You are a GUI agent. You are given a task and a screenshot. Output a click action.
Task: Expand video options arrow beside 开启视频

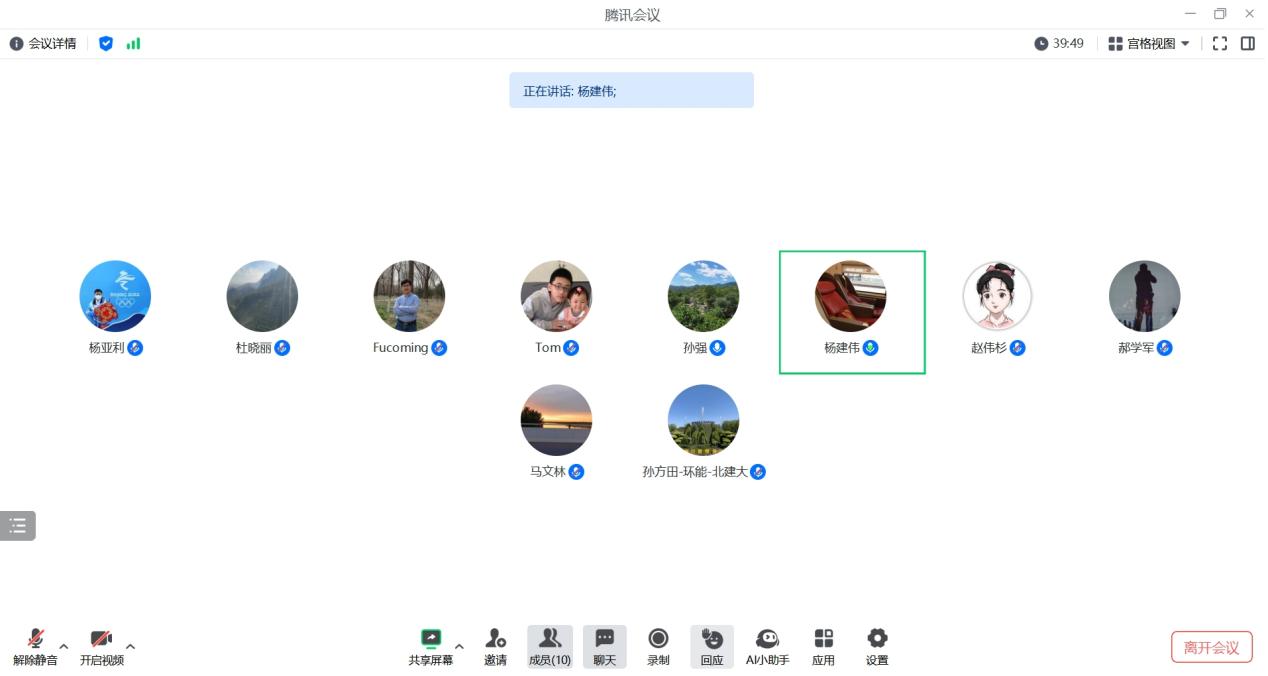tap(130, 646)
